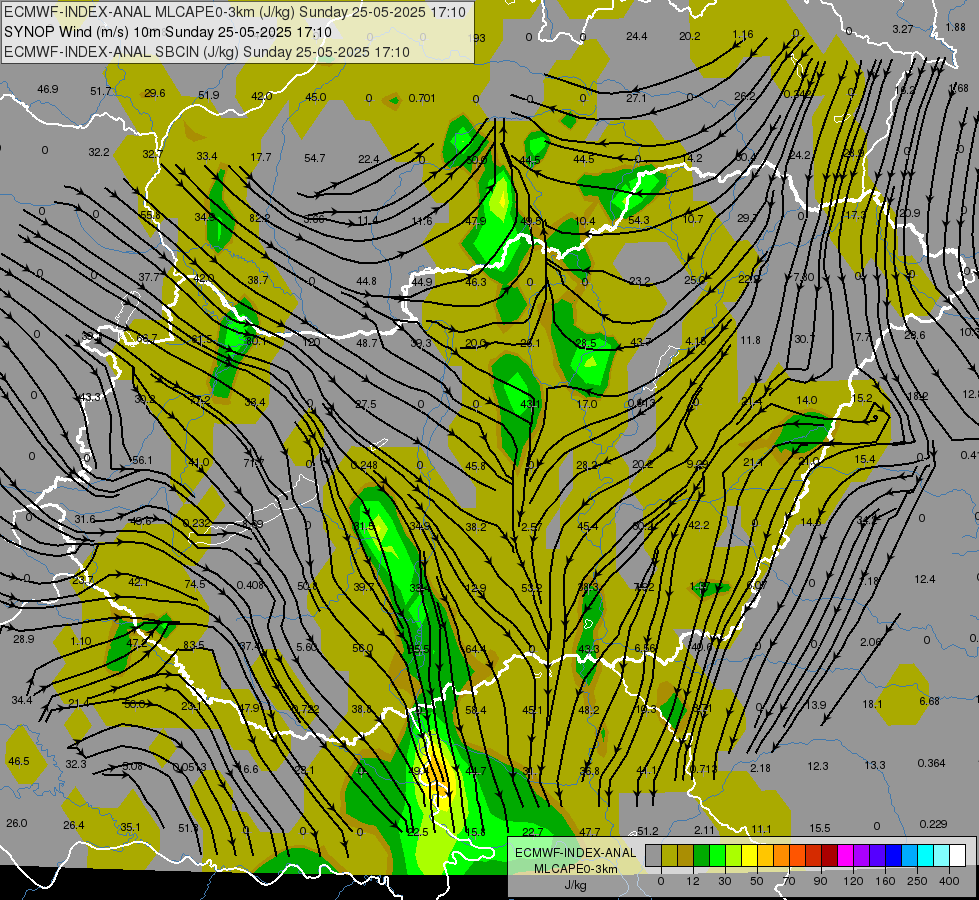Click the map value 1.88
Image resolution: width=979 pixels, height=900 pixels.
(956, 27)
